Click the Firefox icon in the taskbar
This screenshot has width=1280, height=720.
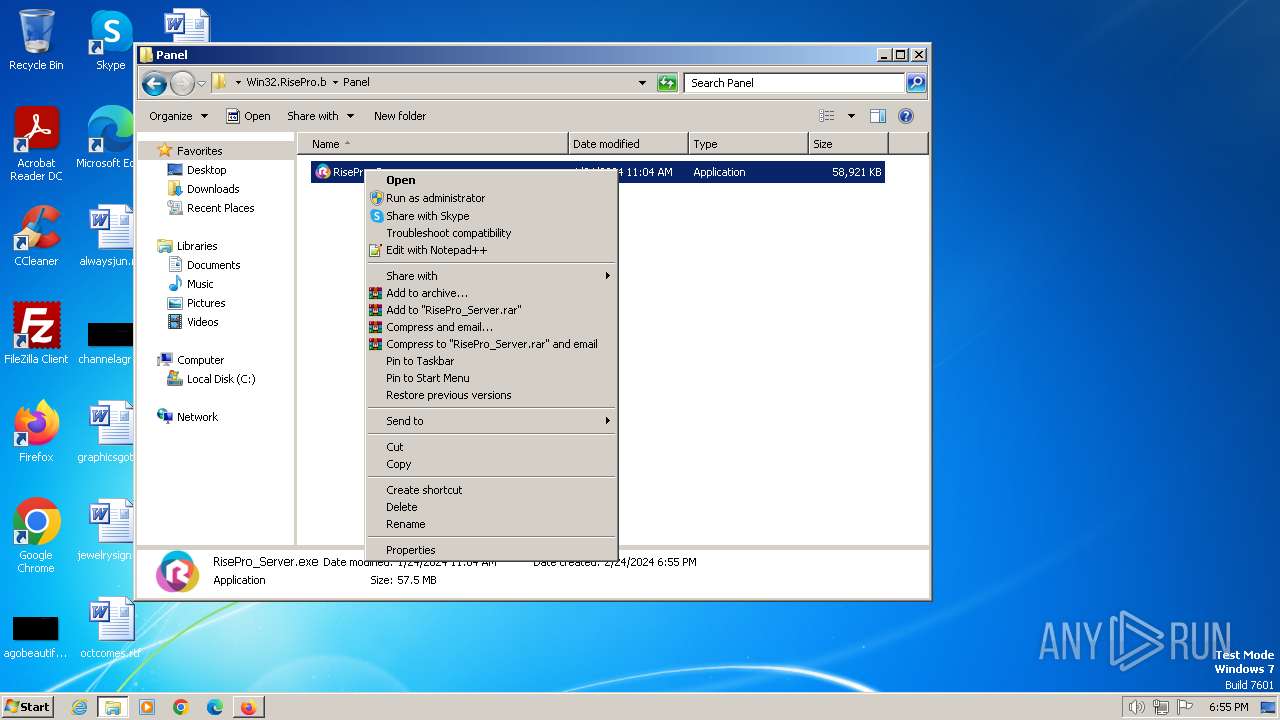click(x=248, y=707)
